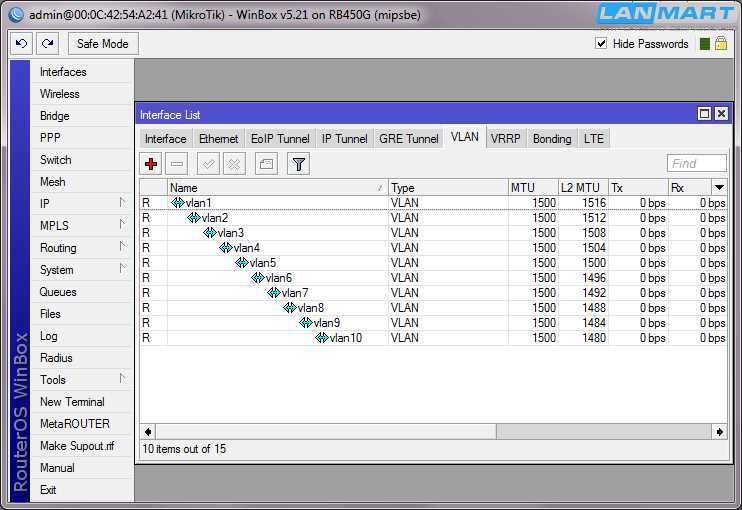
Task: Click L2 MTU value 1480
Action: coord(594,338)
